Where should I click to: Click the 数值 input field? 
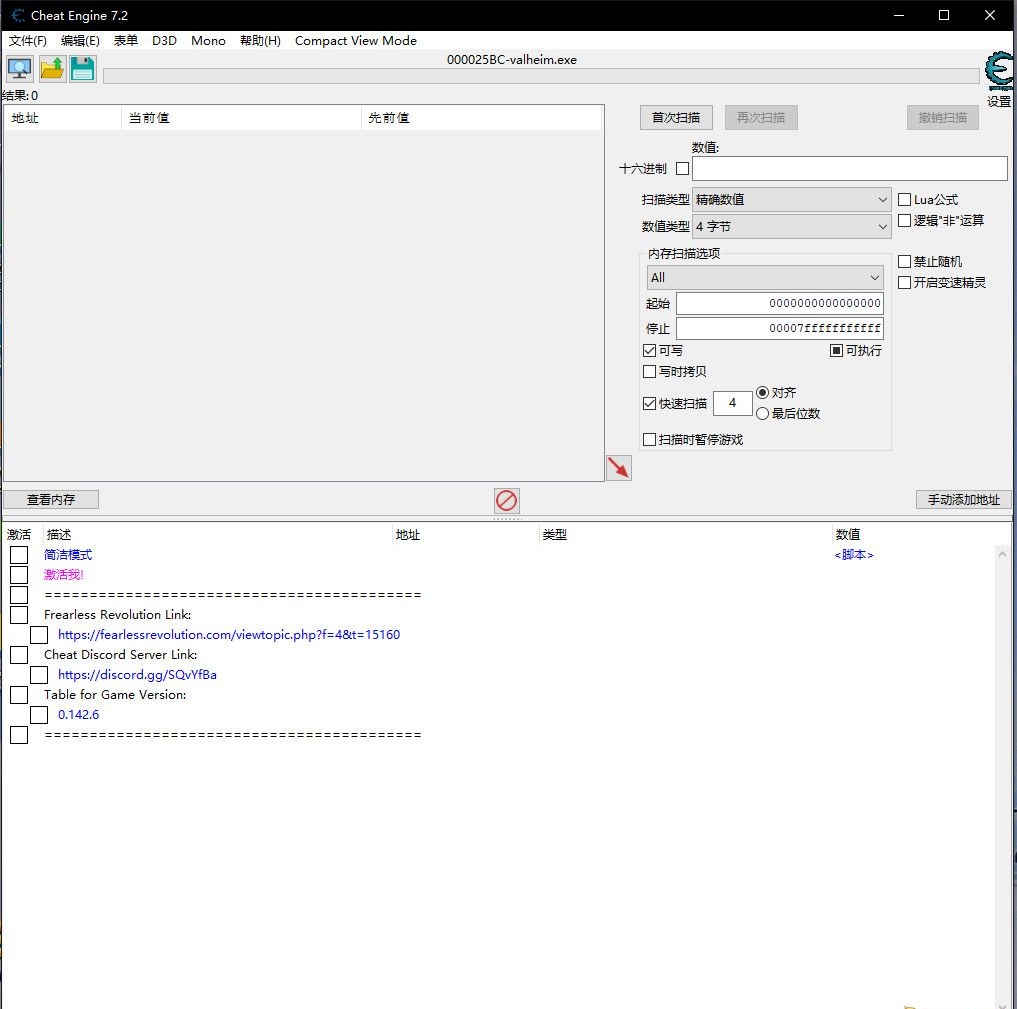(849, 169)
